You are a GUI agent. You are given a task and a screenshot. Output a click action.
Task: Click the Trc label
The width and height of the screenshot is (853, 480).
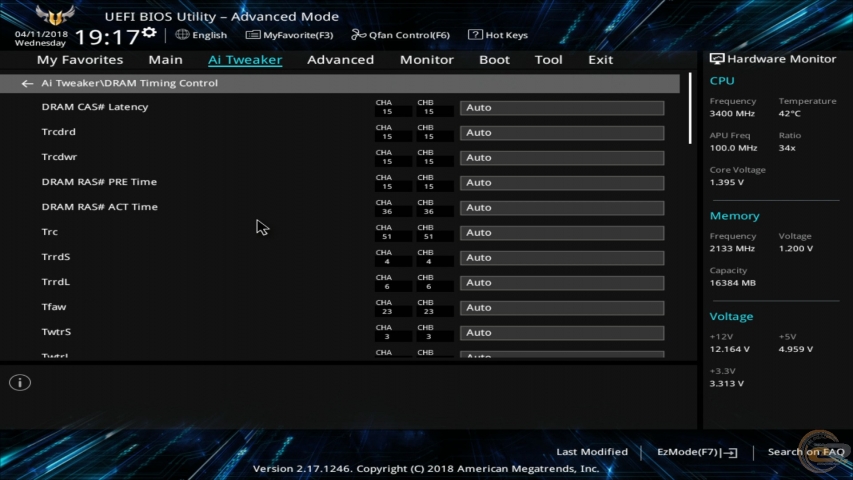pos(50,232)
